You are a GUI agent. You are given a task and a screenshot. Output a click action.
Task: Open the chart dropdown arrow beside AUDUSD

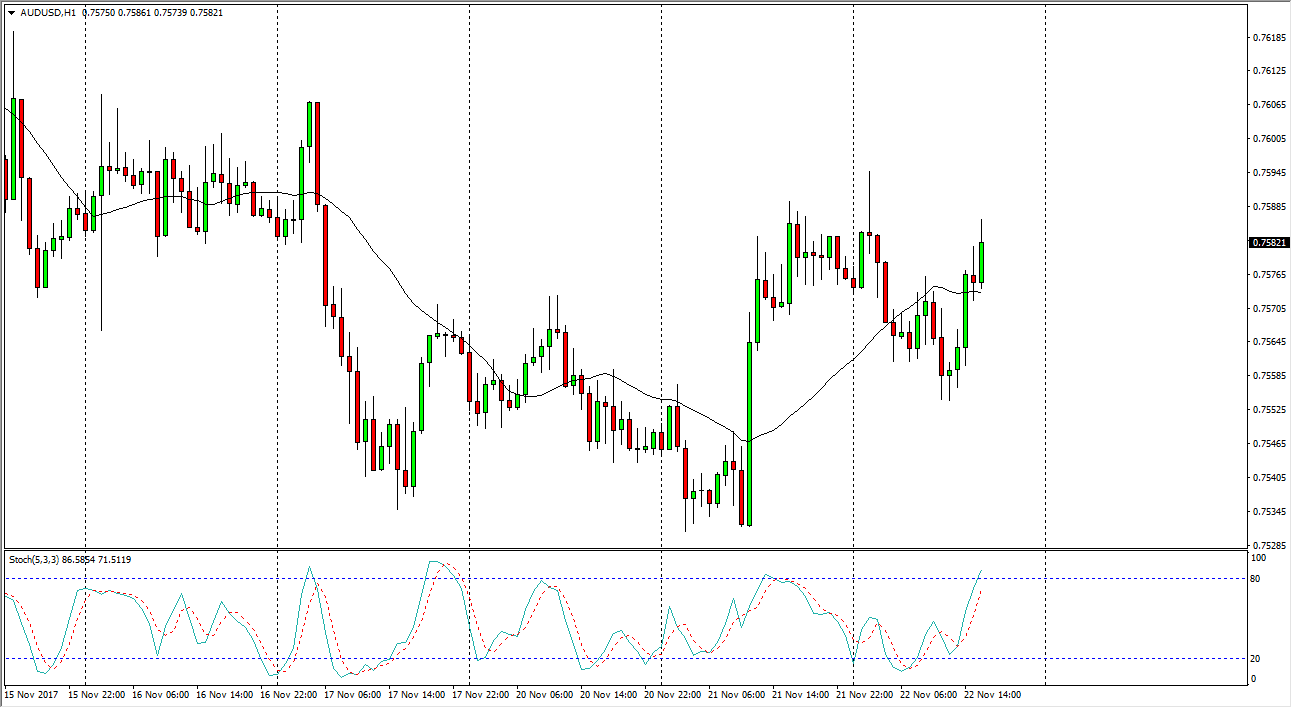(11, 12)
